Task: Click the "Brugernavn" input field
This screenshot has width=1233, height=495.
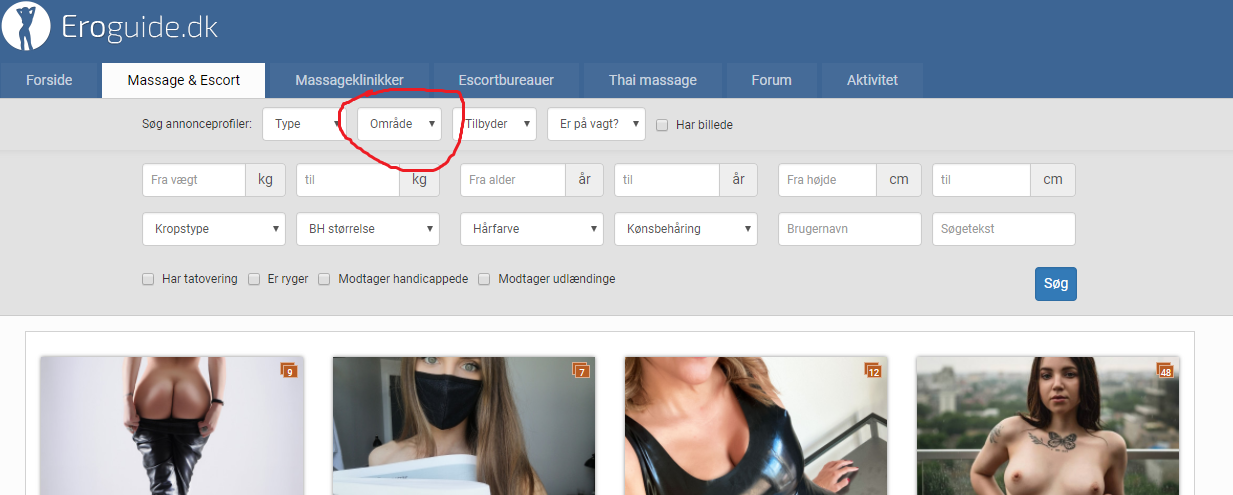Action: (x=849, y=229)
